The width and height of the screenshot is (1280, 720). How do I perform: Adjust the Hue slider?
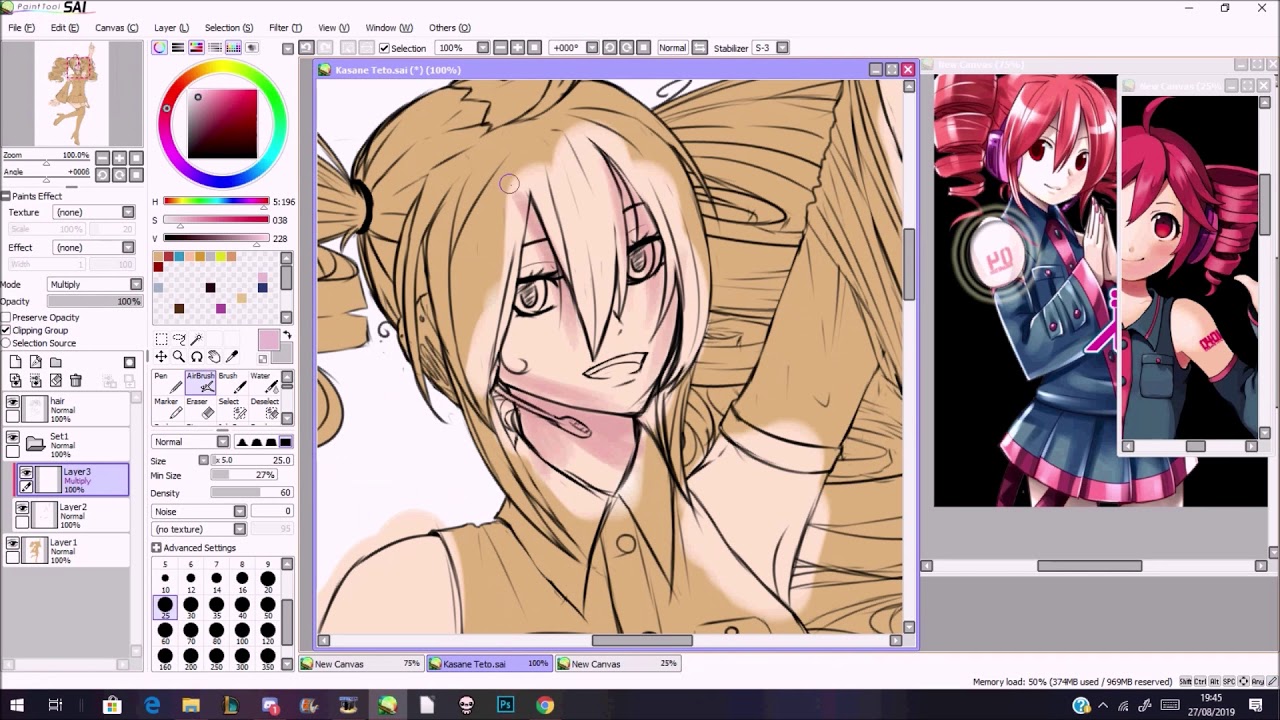(x=215, y=202)
